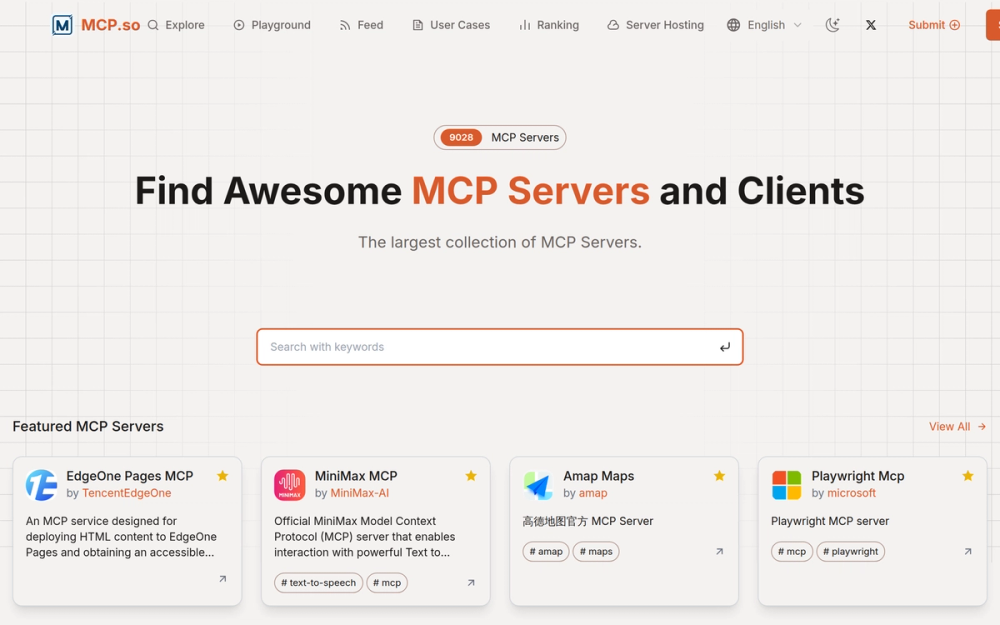This screenshot has height=625, width=1000.
Task: Click the MCP.so logo icon
Action: click(62, 25)
